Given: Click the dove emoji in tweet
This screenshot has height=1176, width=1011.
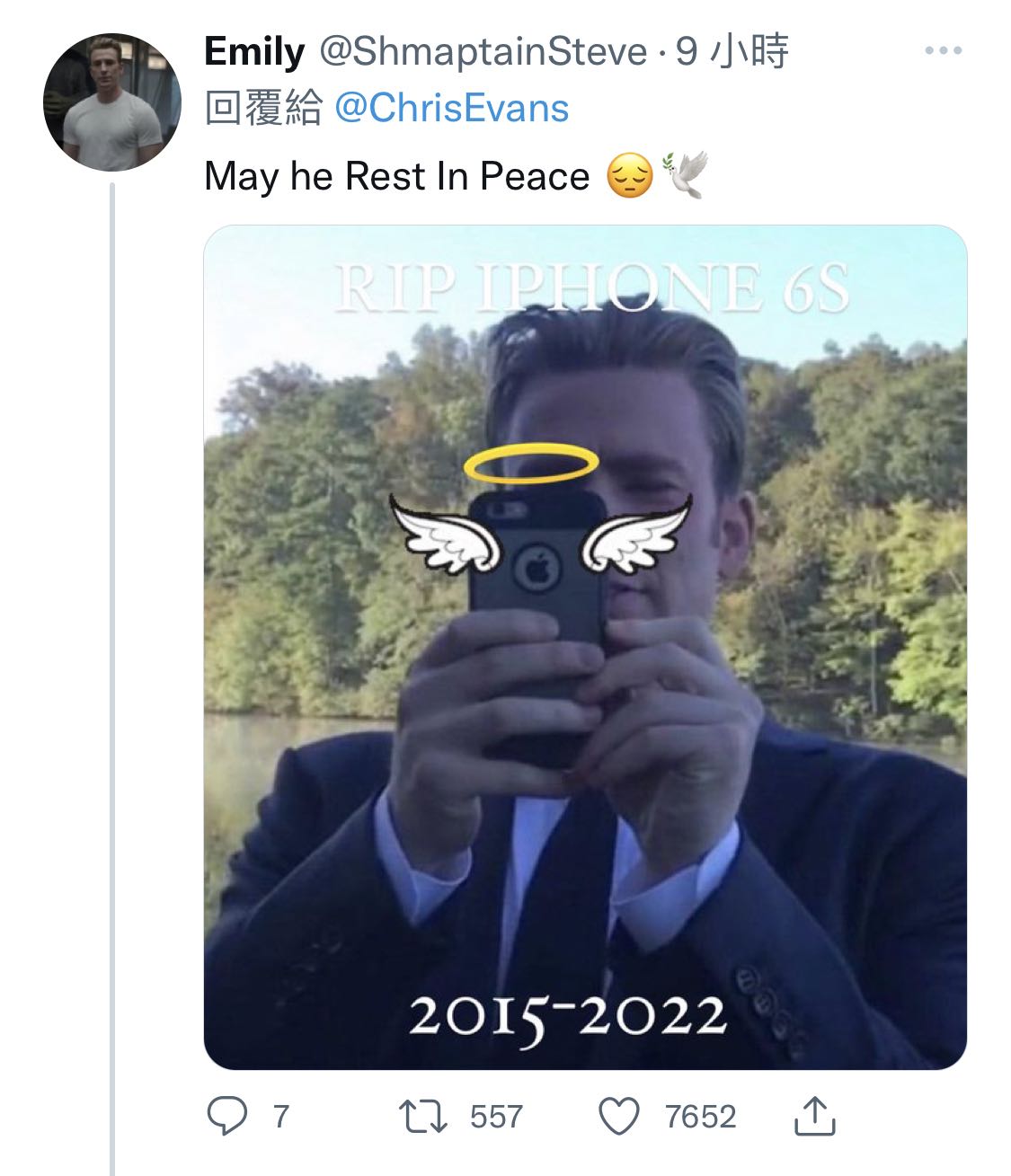Looking at the screenshot, I should (x=685, y=174).
